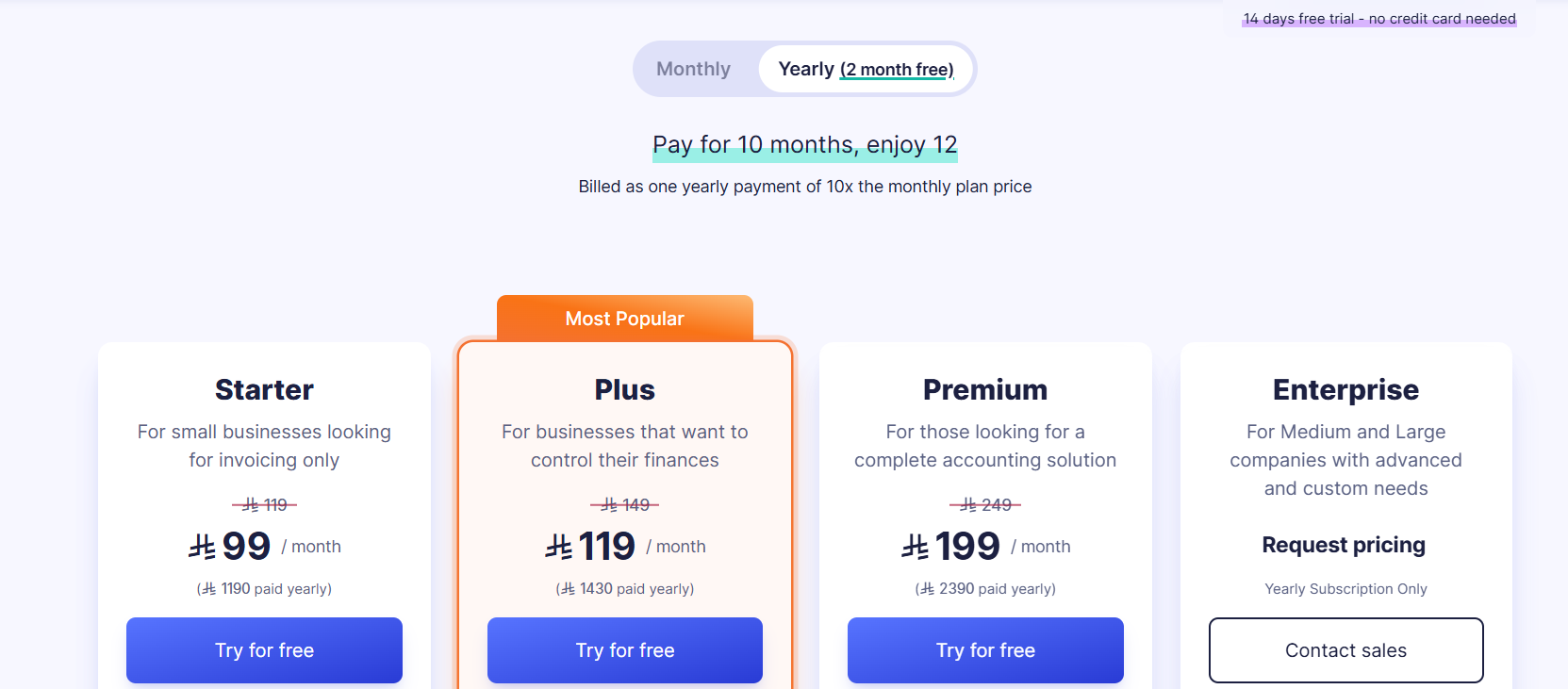The image size is (1568, 689).
Task: Start free trial for Starter plan
Action: click(x=264, y=650)
